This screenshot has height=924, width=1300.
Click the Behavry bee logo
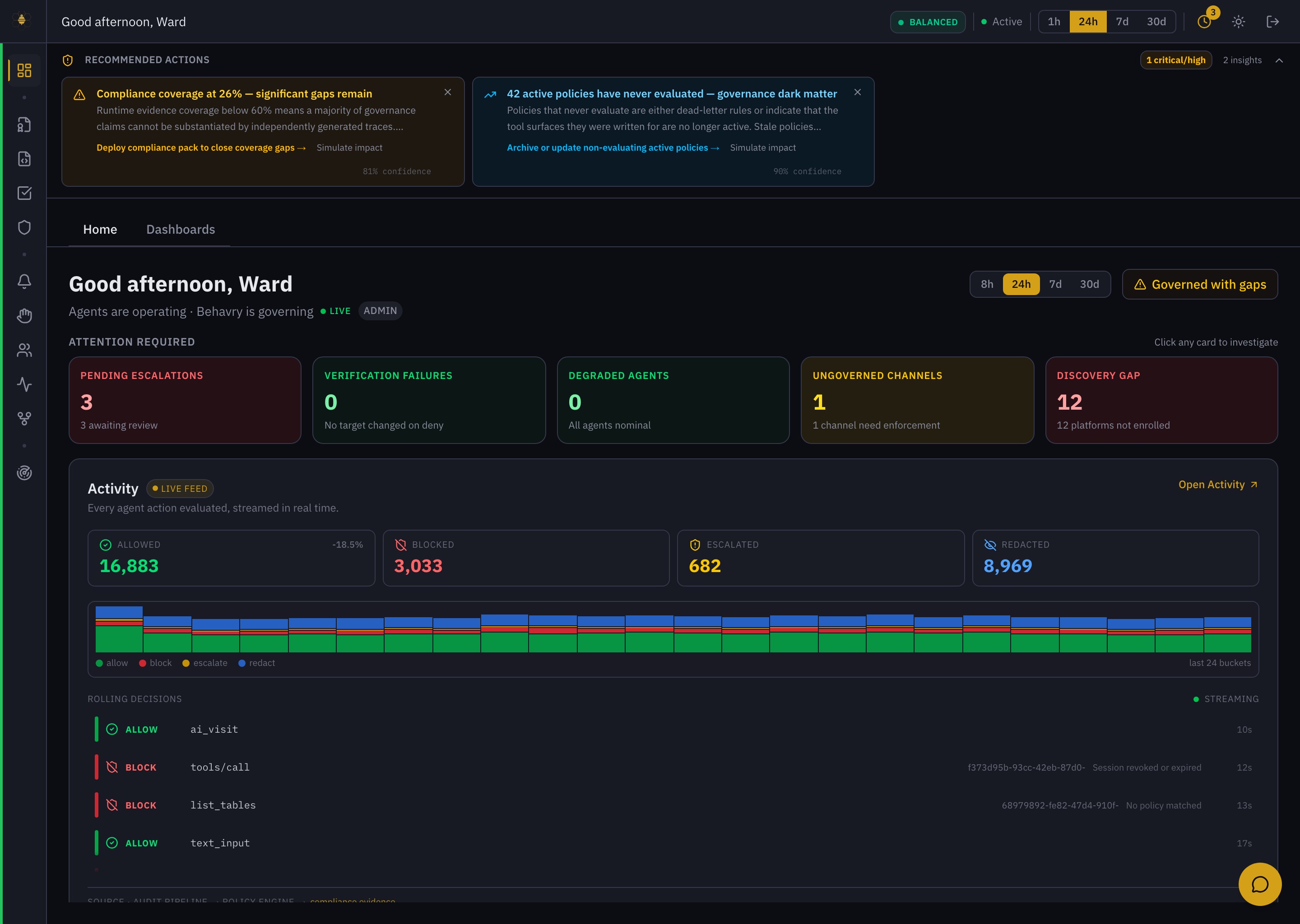tap(22, 20)
